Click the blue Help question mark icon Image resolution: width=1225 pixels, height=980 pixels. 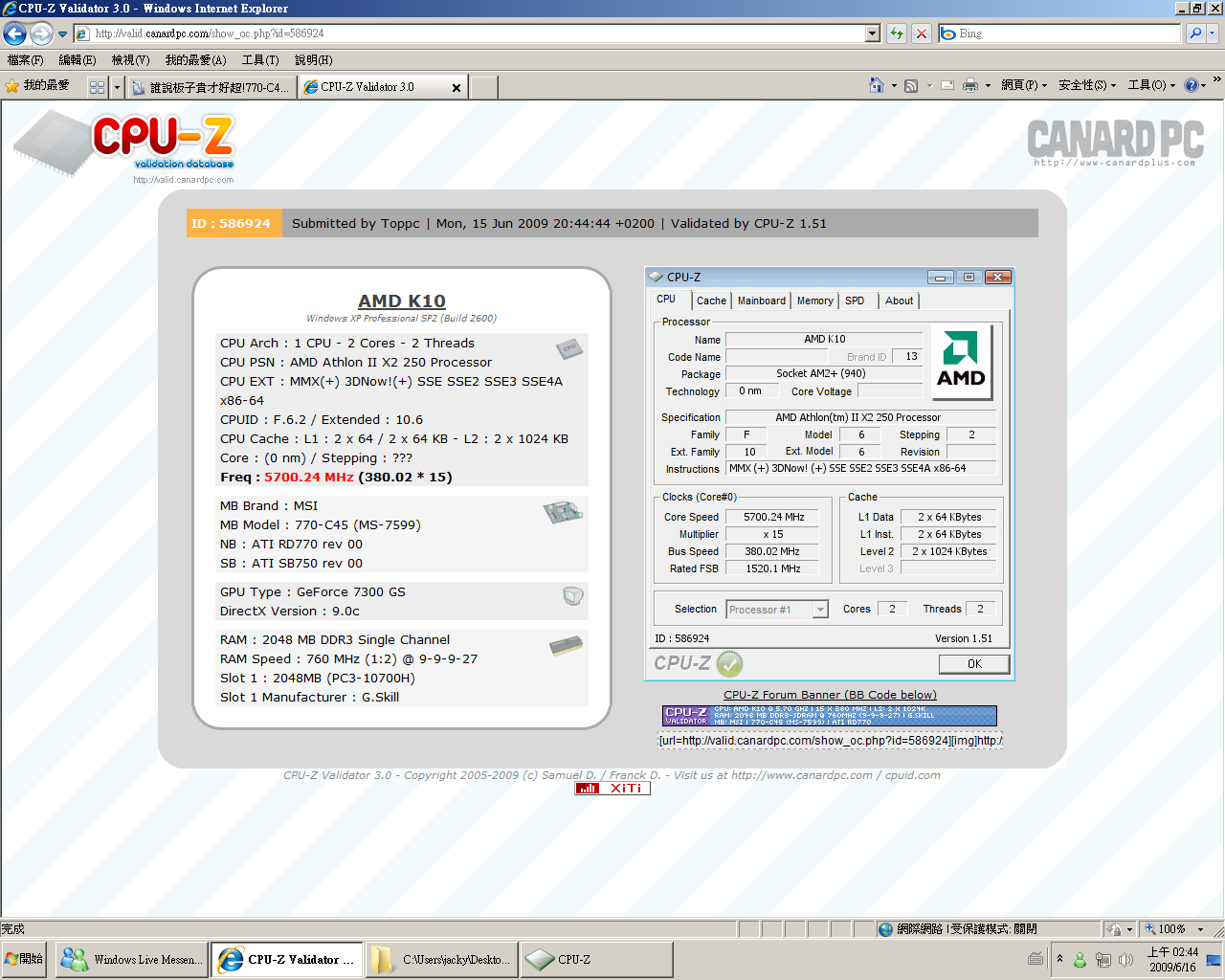pos(1191,85)
